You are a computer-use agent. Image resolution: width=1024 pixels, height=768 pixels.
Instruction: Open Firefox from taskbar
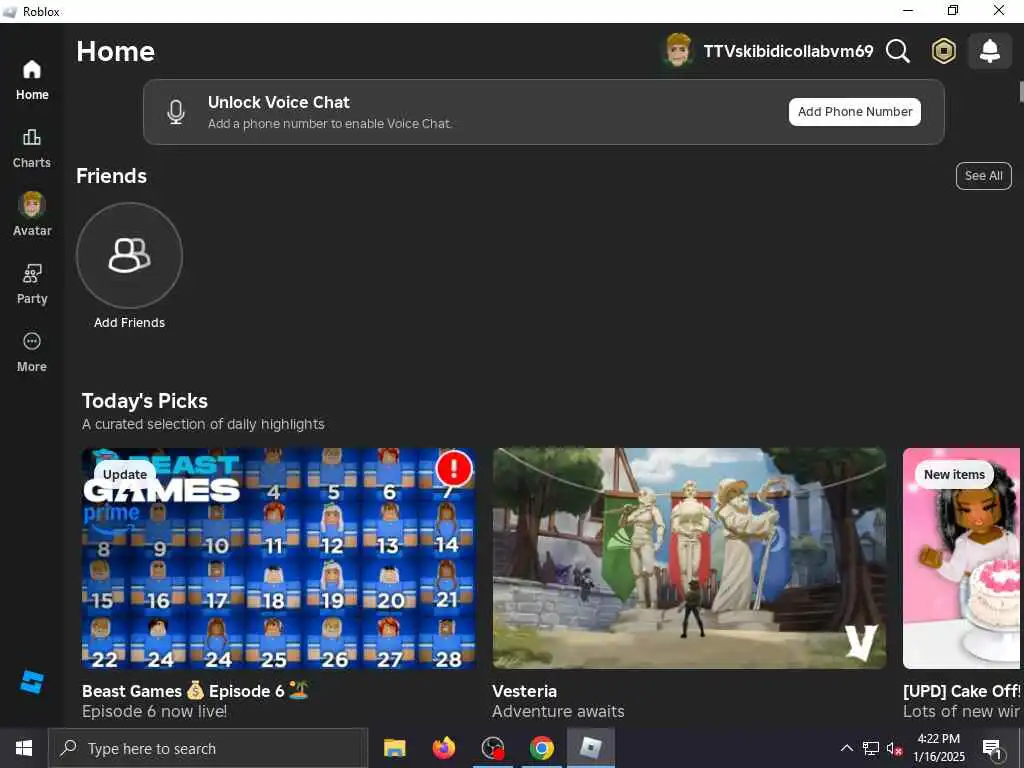pyautogui.click(x=443, y=748)
